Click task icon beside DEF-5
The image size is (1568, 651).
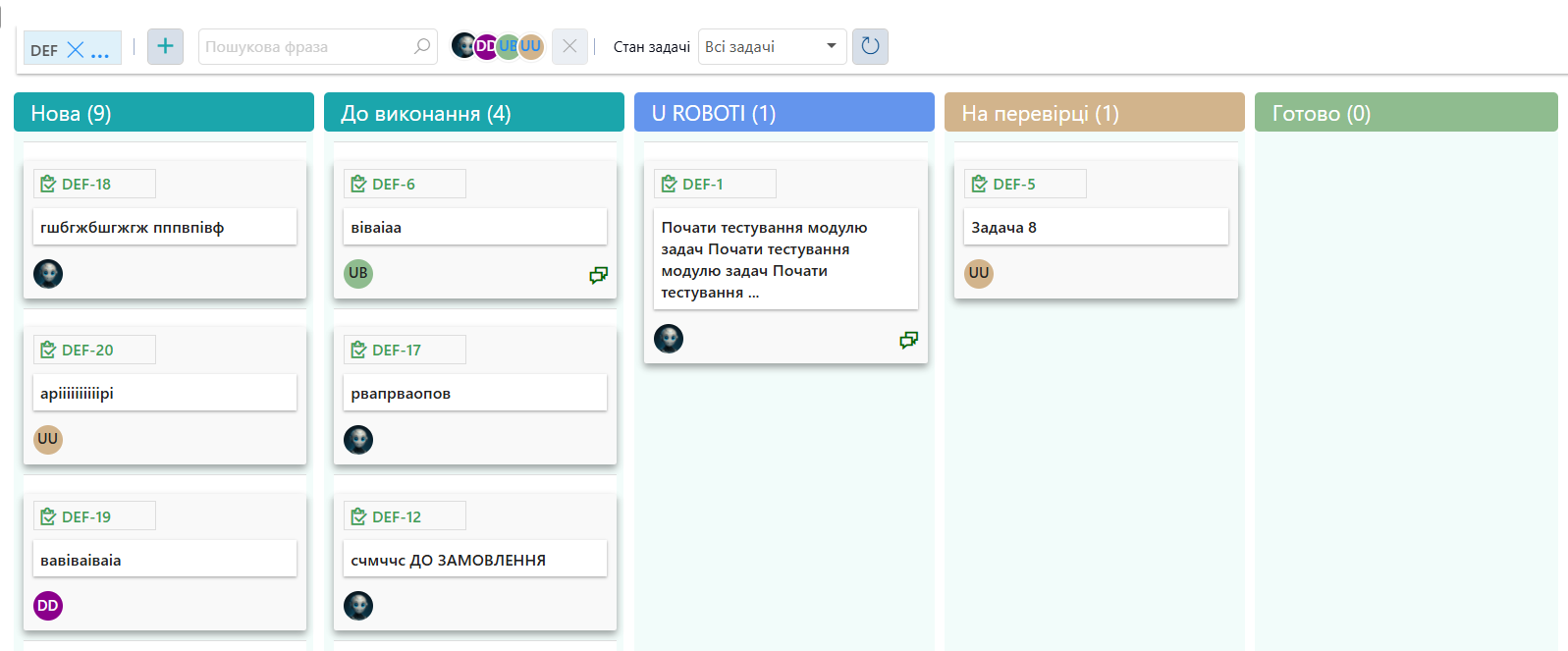coord(979,184)
